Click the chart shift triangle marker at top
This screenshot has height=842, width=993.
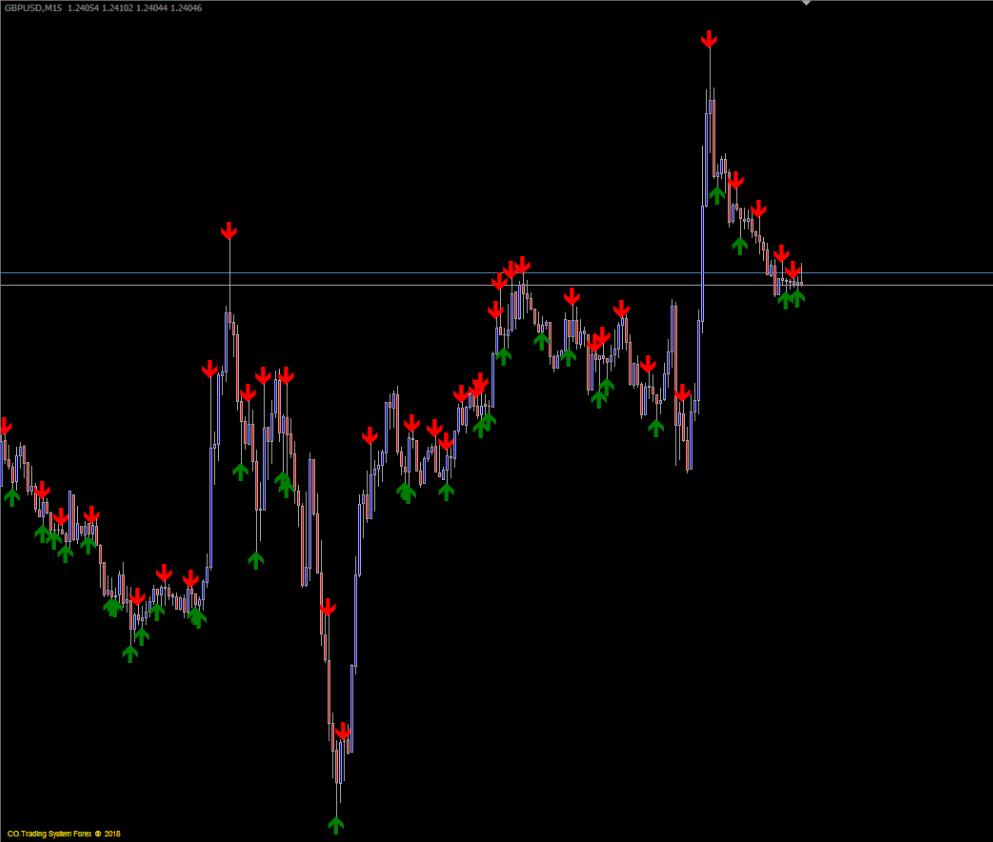click(x=807, y=3)
